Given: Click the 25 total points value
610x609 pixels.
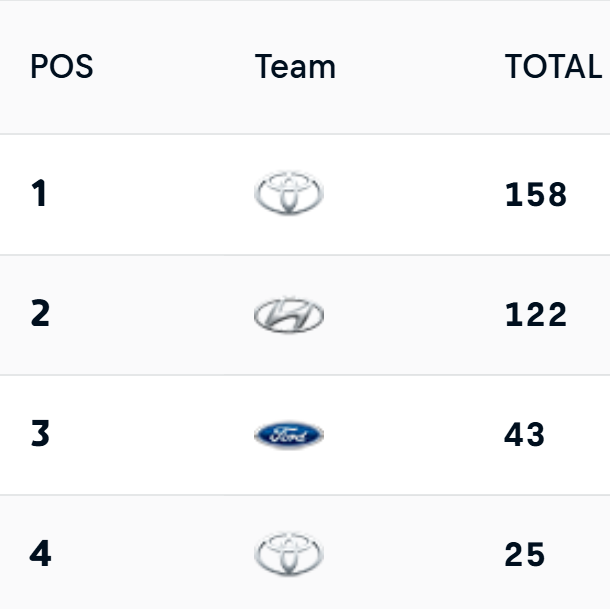Looking at the screenshot, I should [x=525, y=554].
